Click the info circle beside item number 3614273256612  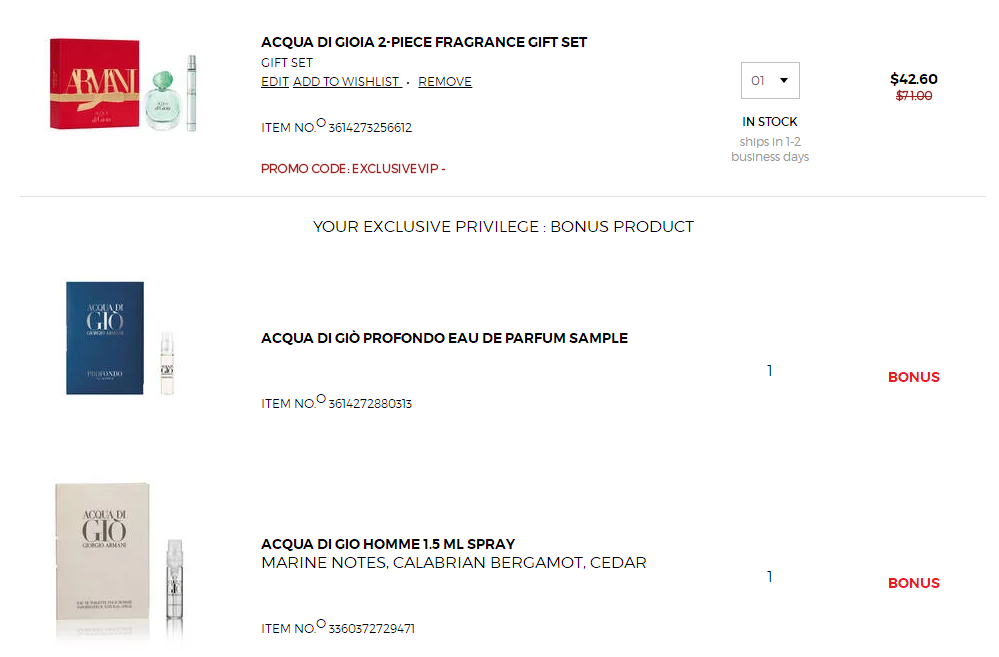click(321, 123)
